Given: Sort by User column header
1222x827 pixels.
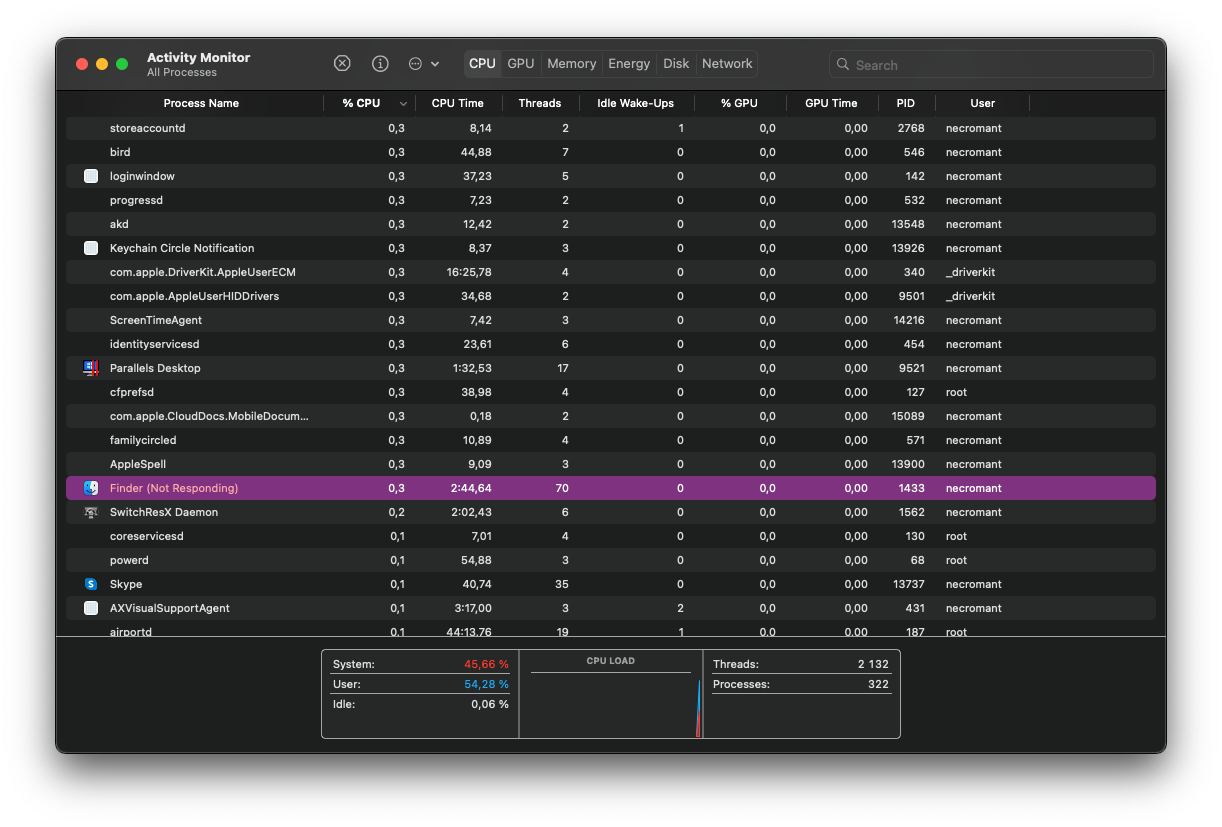Looking at the screenshot, I should click(x=983, y=103).
